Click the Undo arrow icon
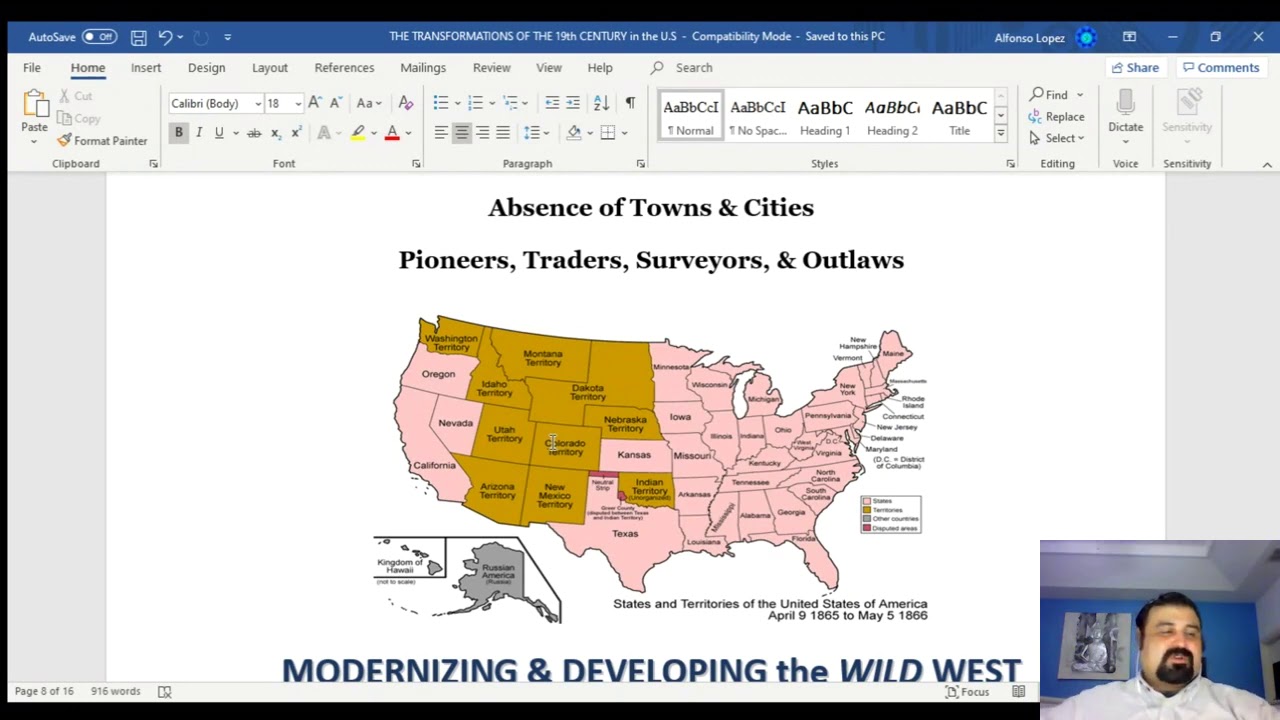Image resolution: width=1280 pixels, height=720 pixels. 165,37
